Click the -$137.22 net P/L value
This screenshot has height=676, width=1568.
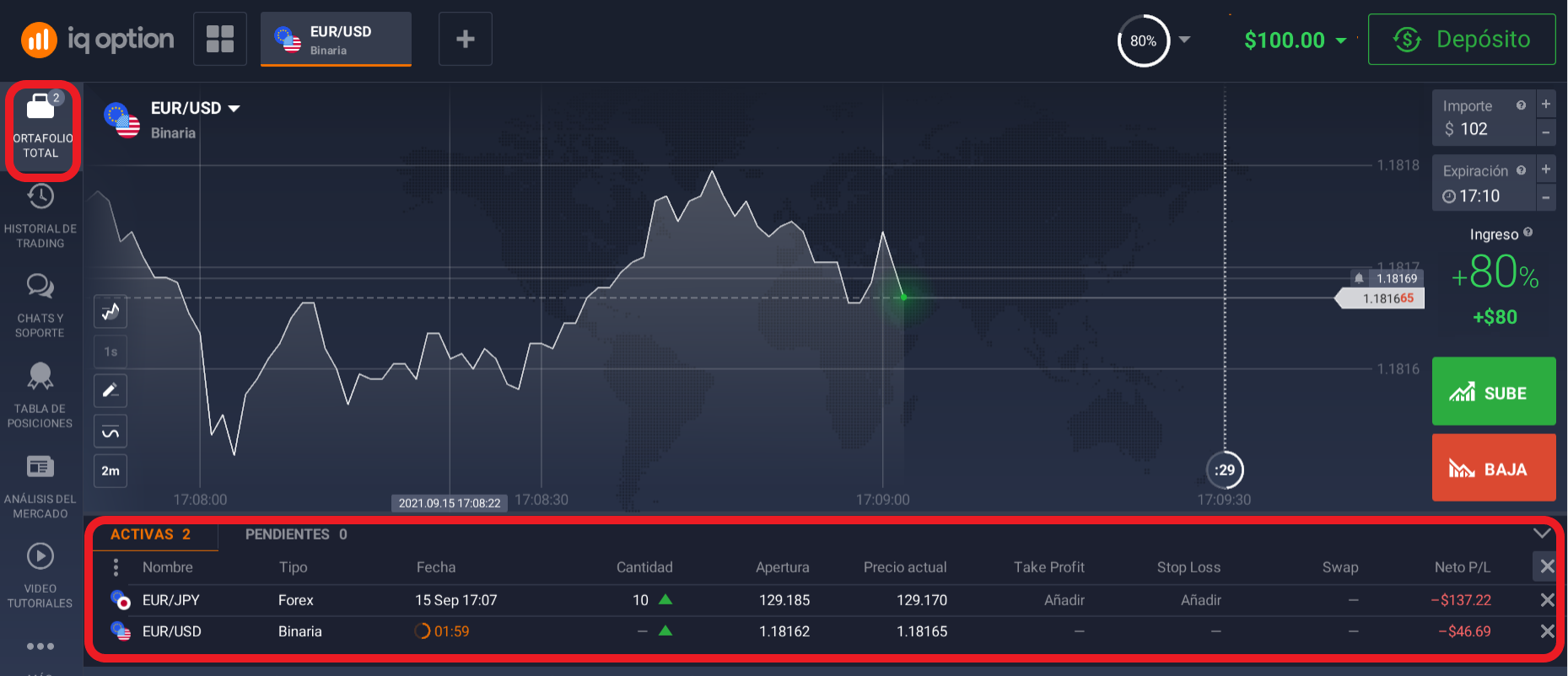[x=1461, y=600]
